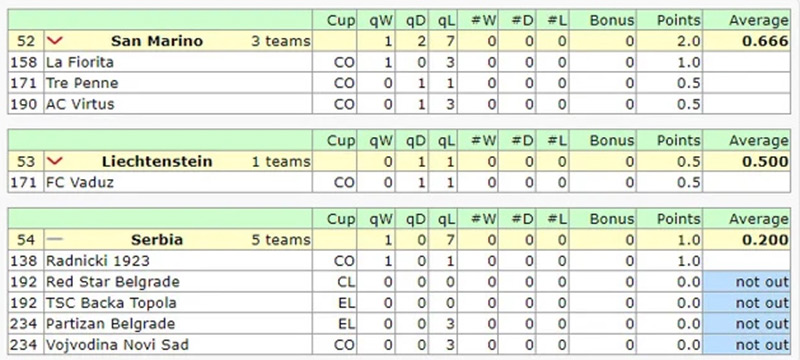Click the "not out" cell for Red Star Belgrade

[747, 282]
